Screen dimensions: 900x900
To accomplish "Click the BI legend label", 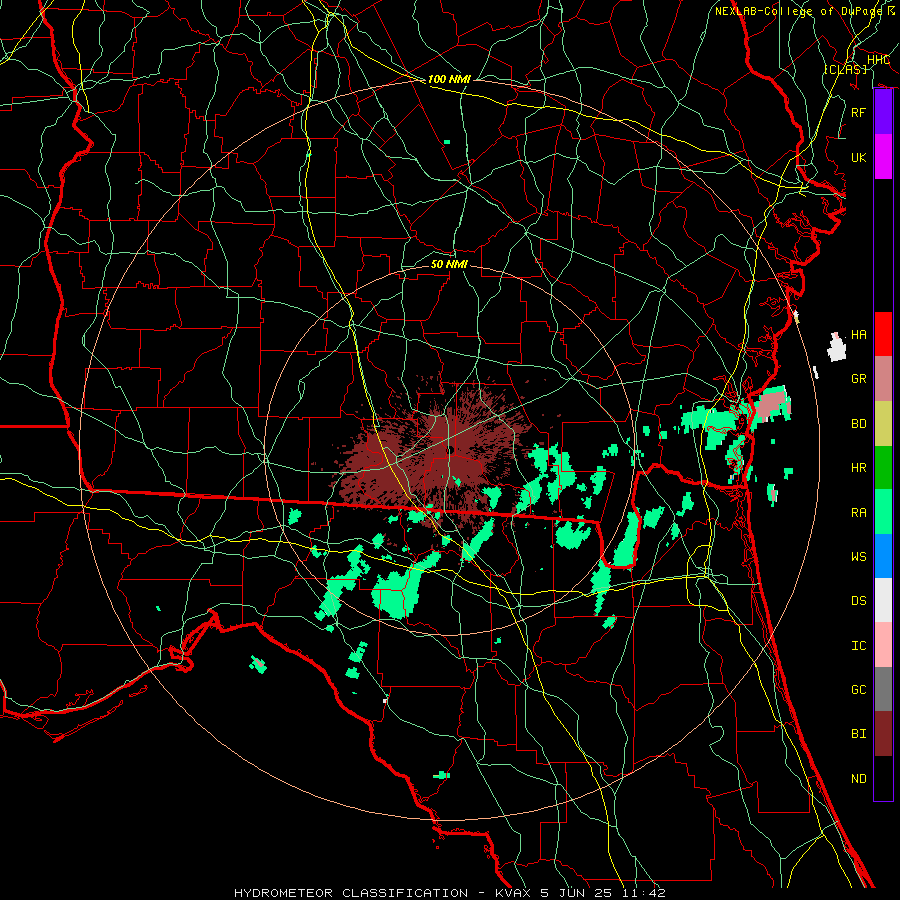I will click(x=859, y=734).
